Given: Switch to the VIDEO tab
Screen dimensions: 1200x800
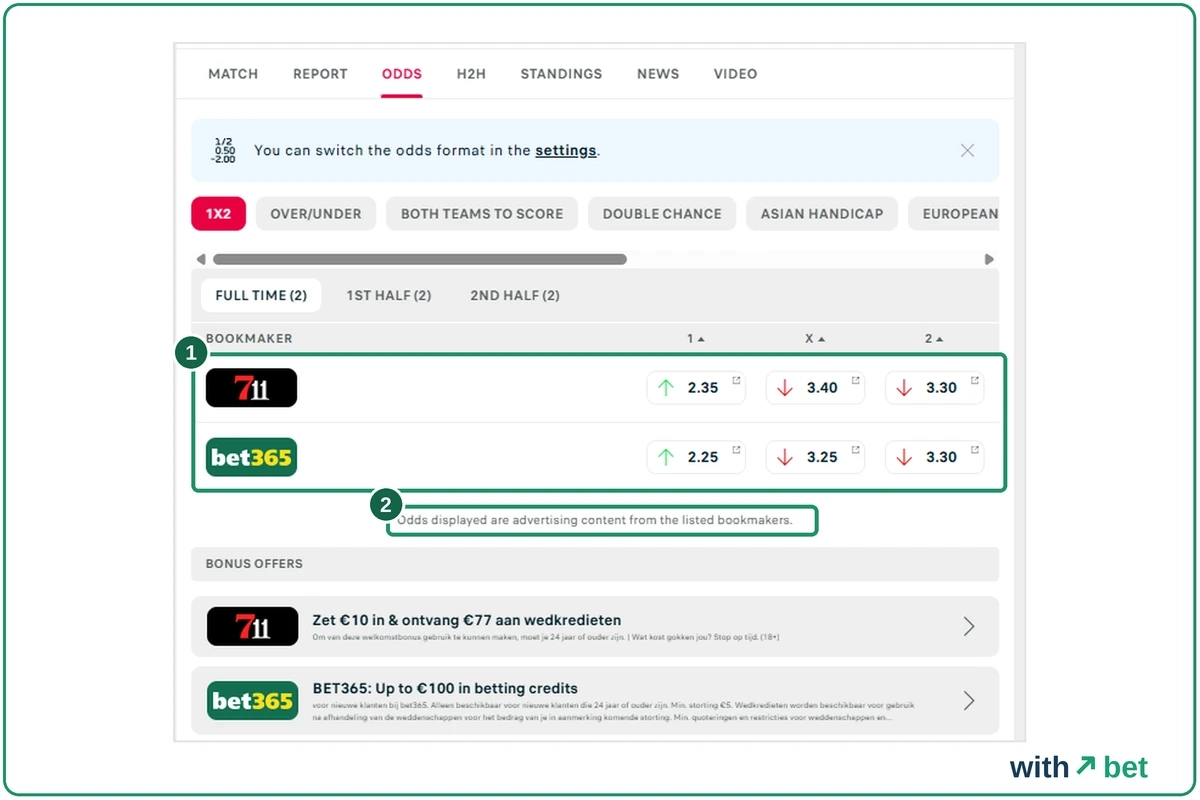Looking at the screenshot, I should pos(735,74).
